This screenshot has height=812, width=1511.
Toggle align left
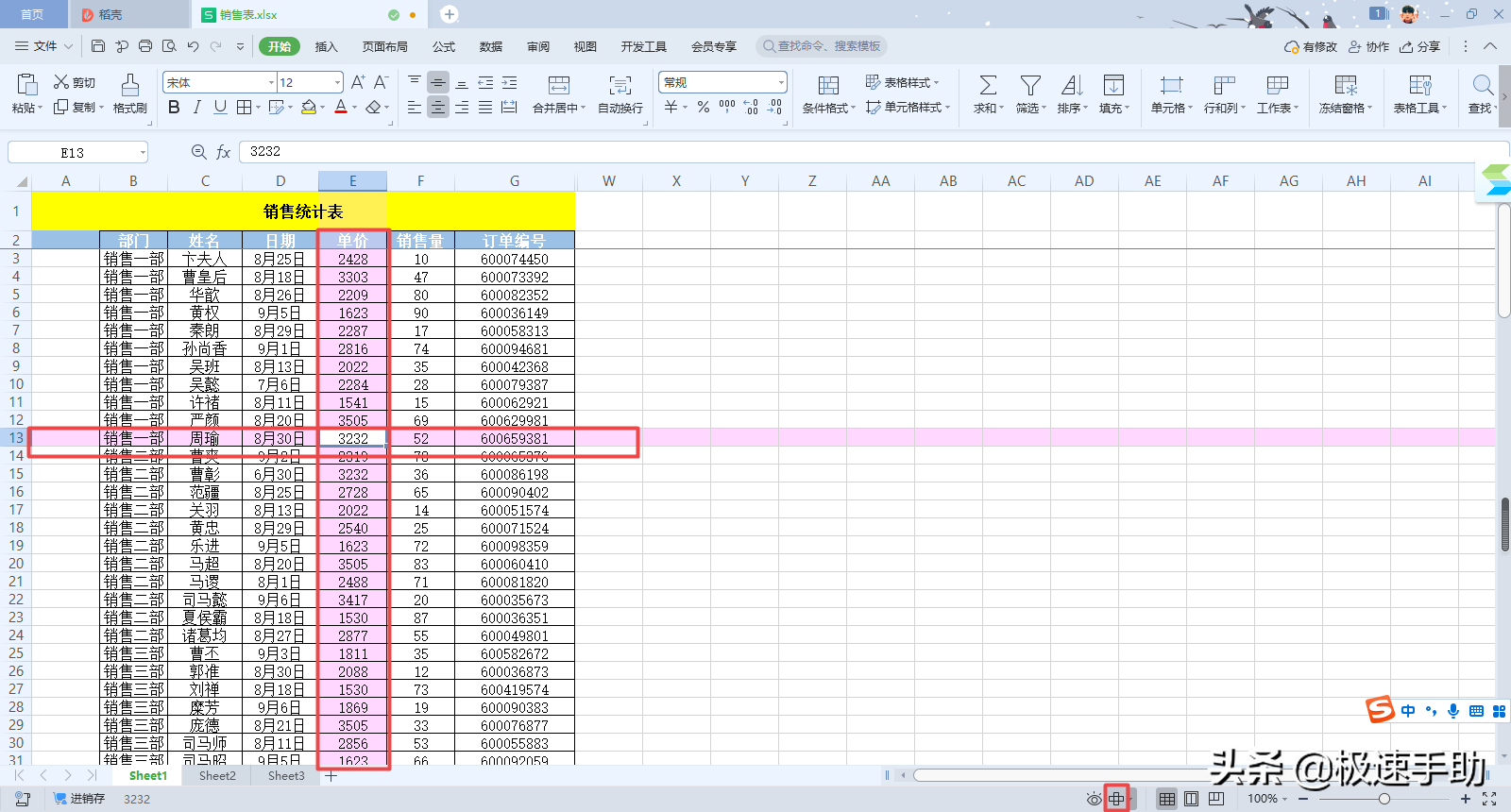click(415, 108)
